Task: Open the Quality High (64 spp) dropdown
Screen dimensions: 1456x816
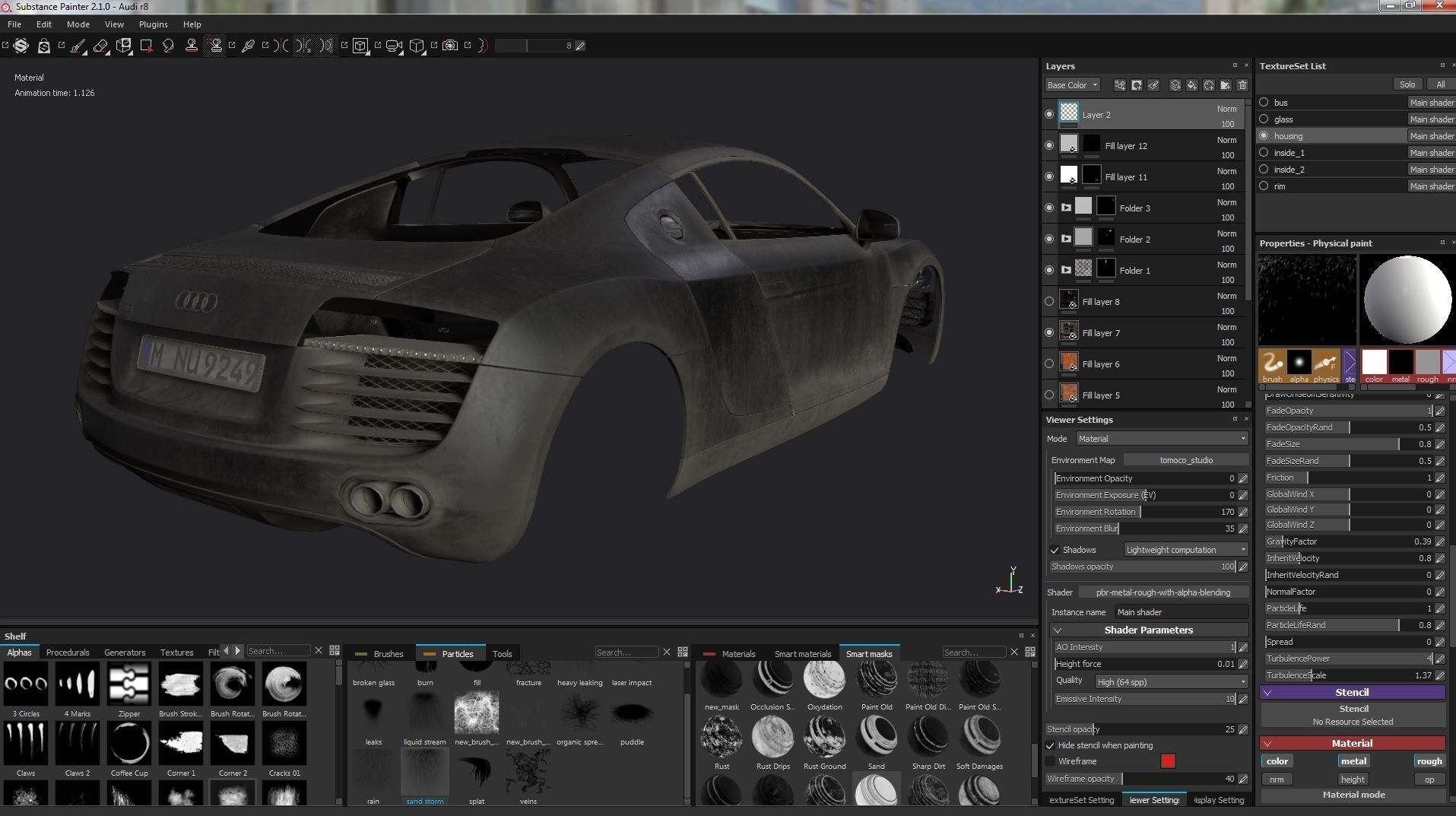Action: [x=1171, y=681]
